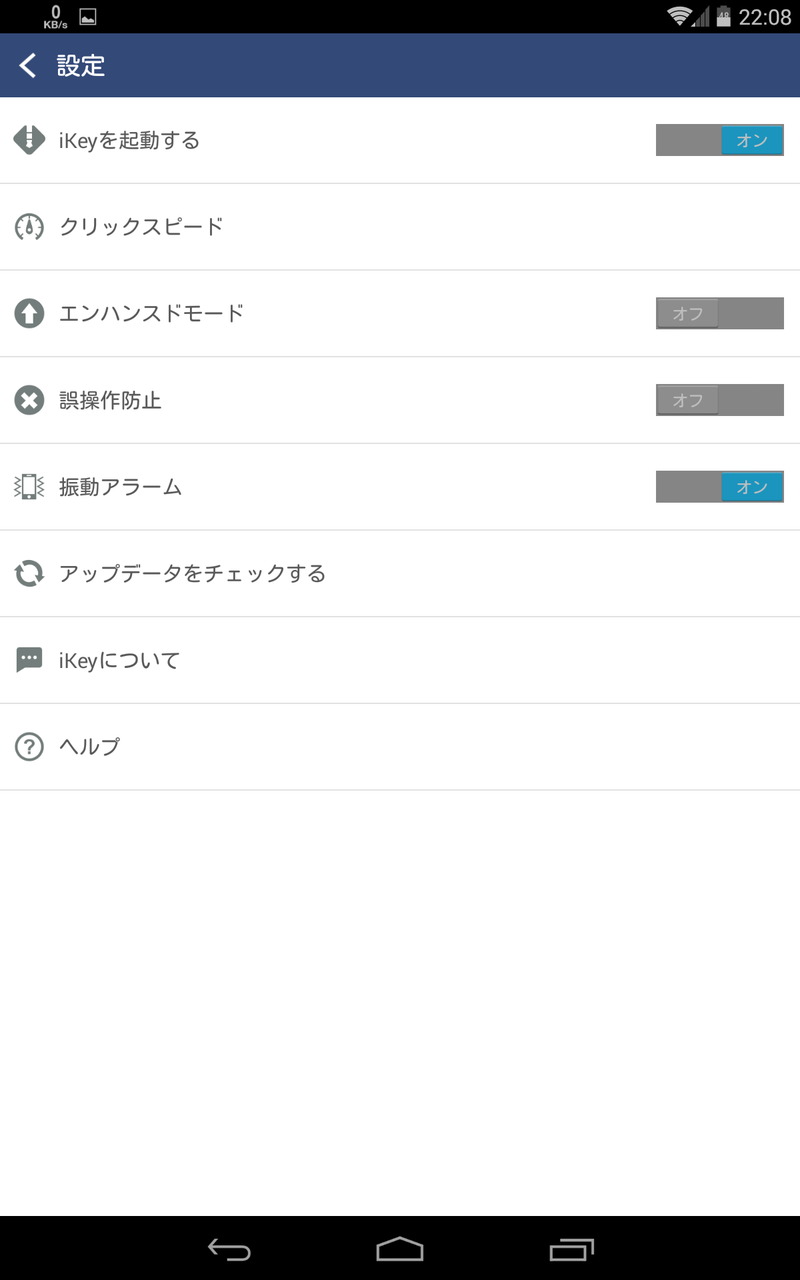Screen dimensions: 800x1280
Task: Disable the 振動アラーム switch
Action: click(719, 487)
